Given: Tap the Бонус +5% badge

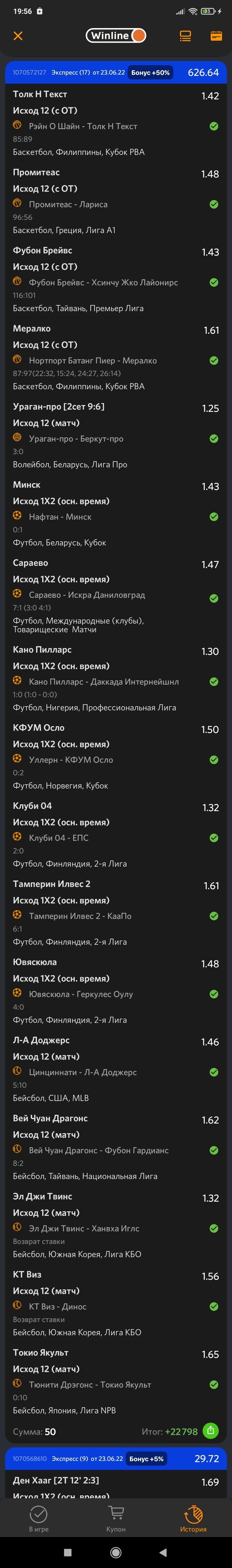Looking at the screenshot, I should (146, 1459).
